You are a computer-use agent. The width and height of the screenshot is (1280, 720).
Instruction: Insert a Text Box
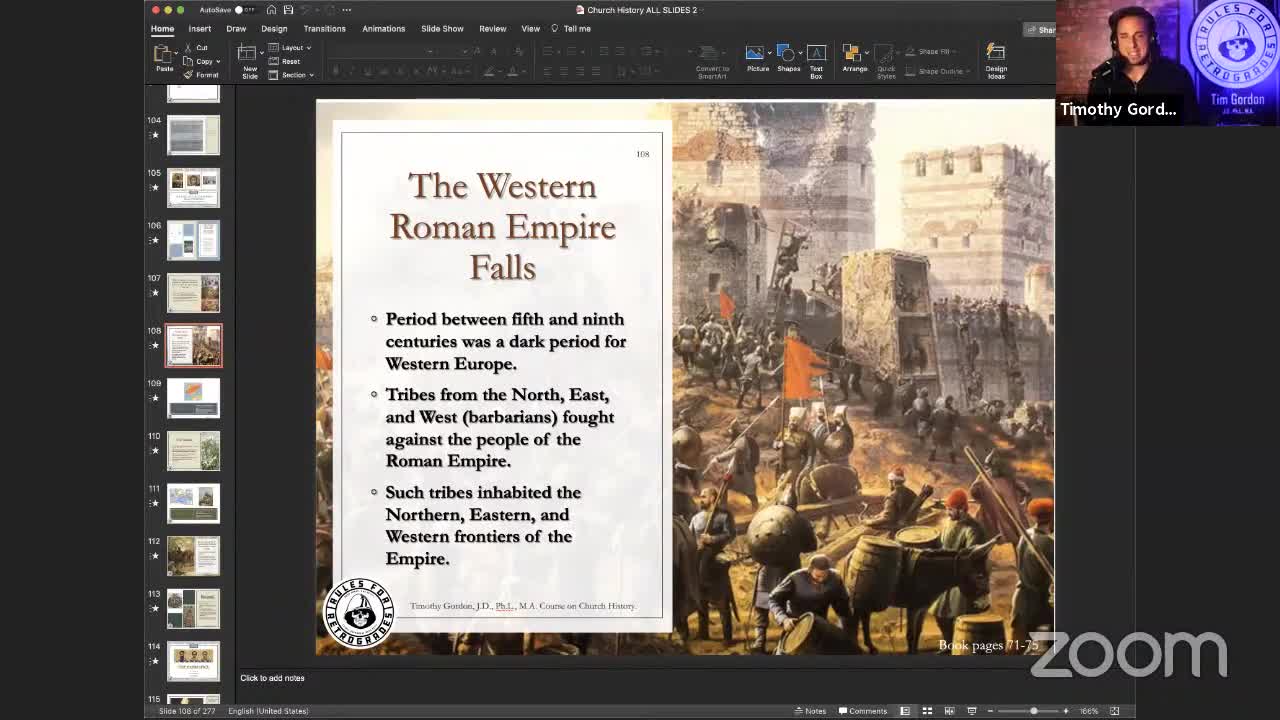coord(816,60)
